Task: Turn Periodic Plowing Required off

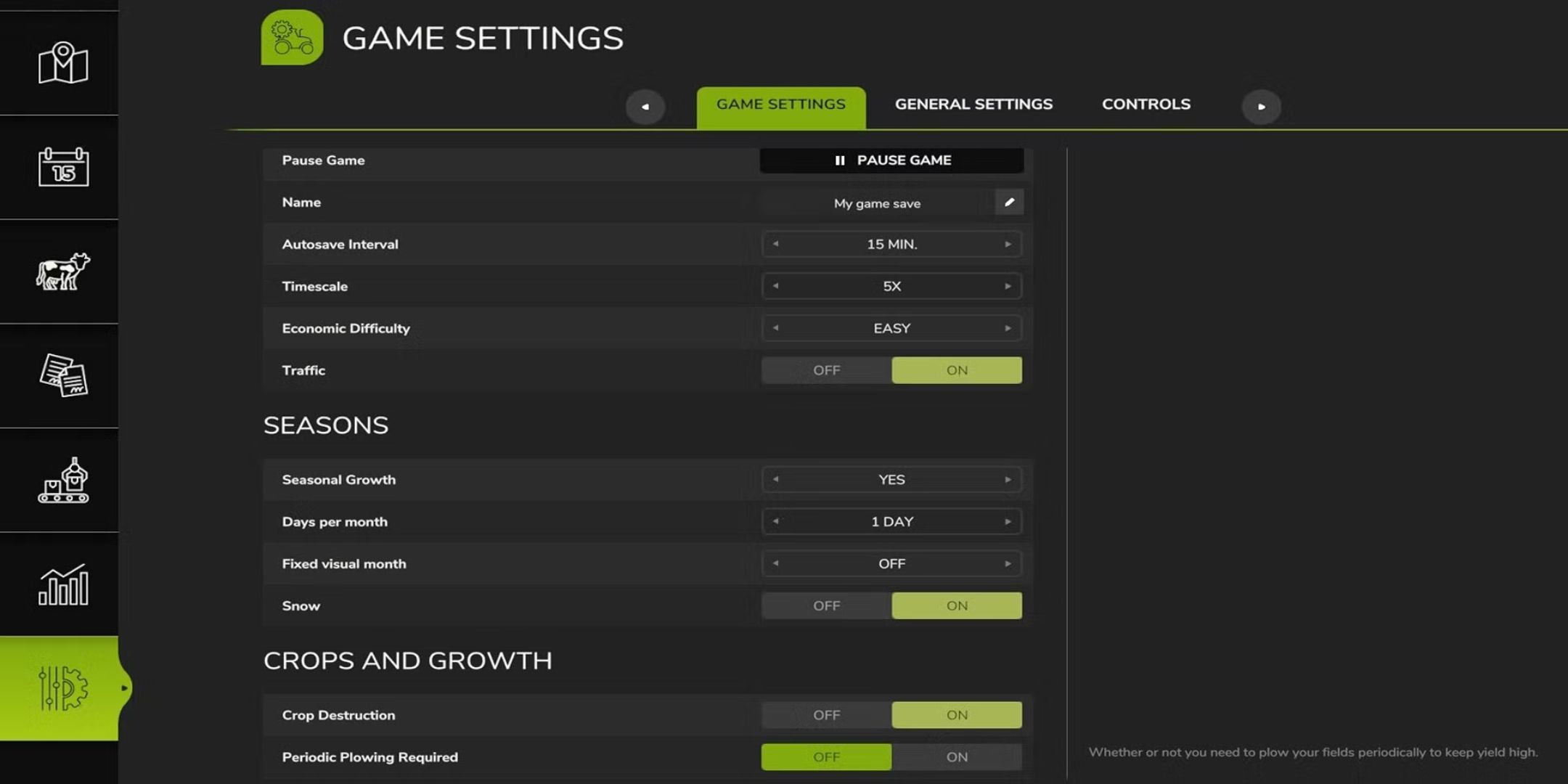Action: coord(826,757)
